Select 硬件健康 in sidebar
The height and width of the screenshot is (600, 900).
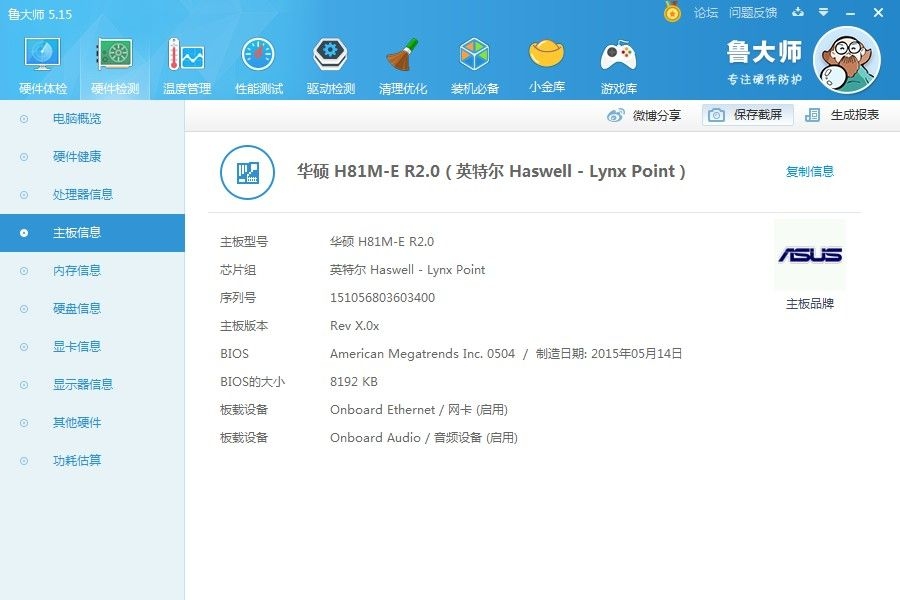[92, 157]
